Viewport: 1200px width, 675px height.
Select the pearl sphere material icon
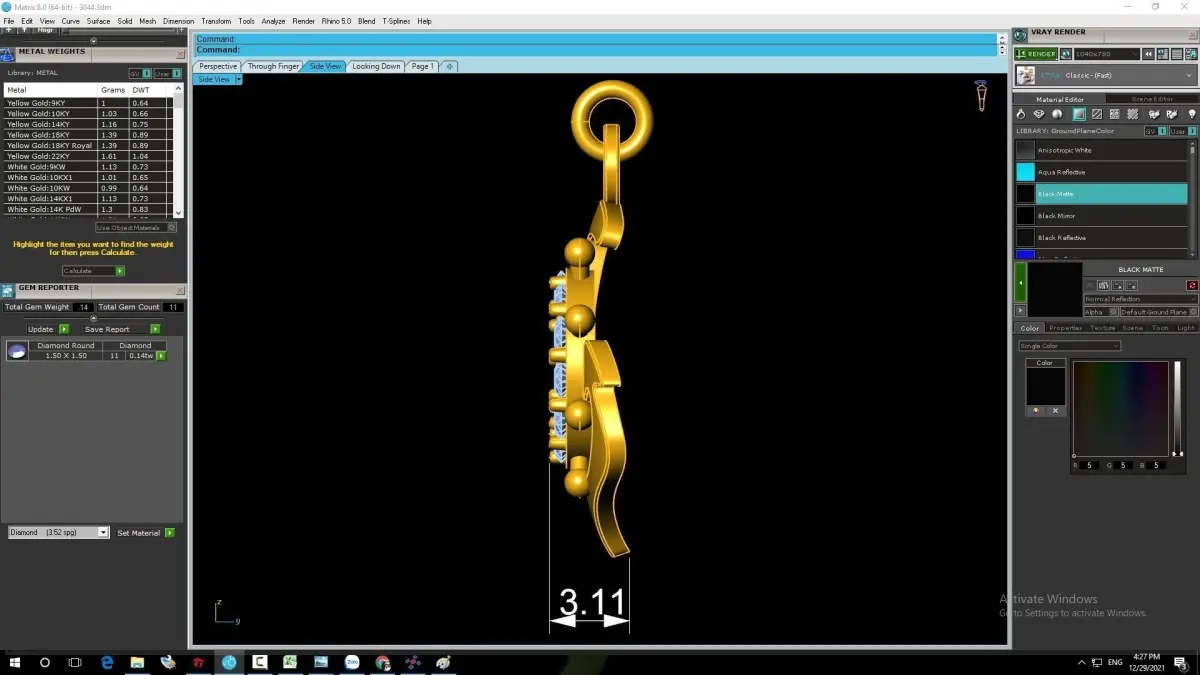1057,114
